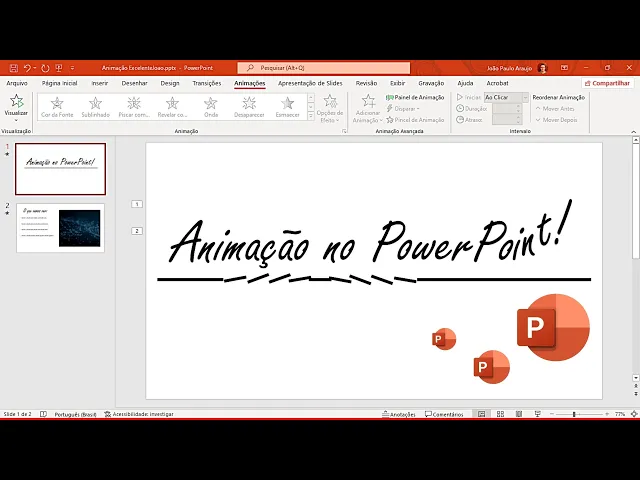
Task: Switch to Slide Sorter view icon
Action: [500, 414]
